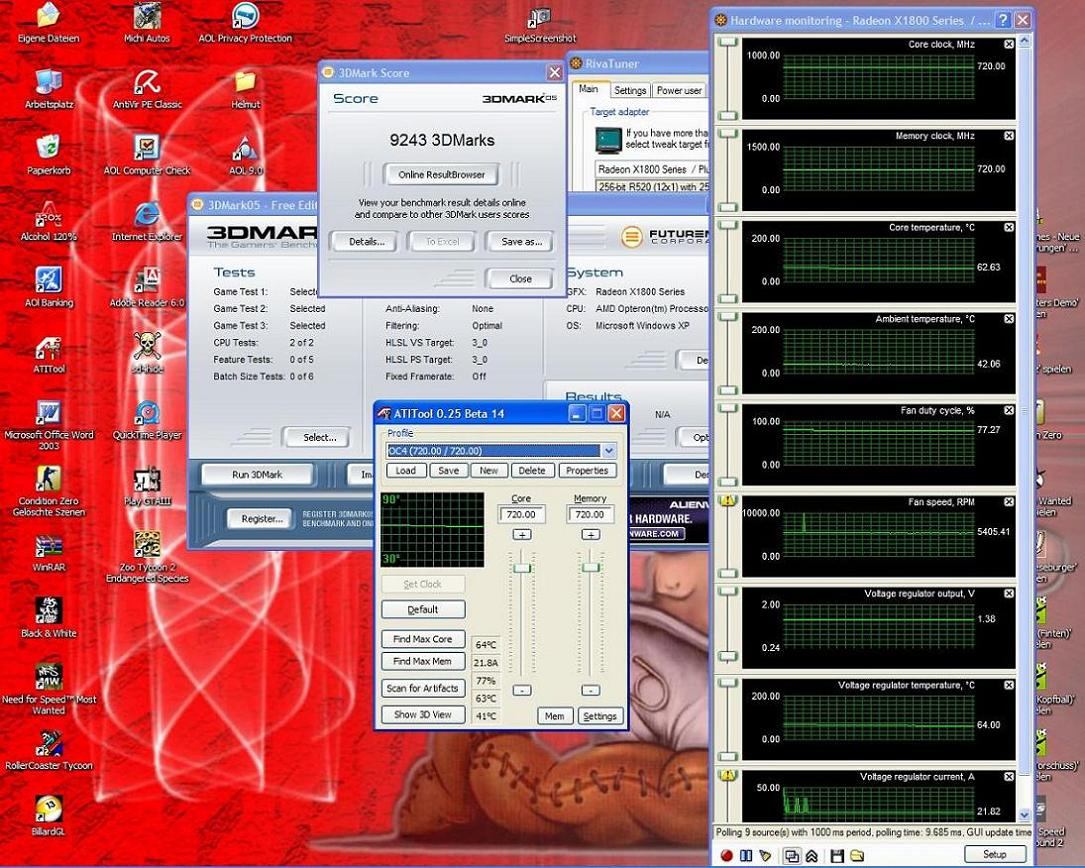Click Find Max Mem in ATITool
Viewport: 1085px width, 868px height.
[x=423, y=662]
